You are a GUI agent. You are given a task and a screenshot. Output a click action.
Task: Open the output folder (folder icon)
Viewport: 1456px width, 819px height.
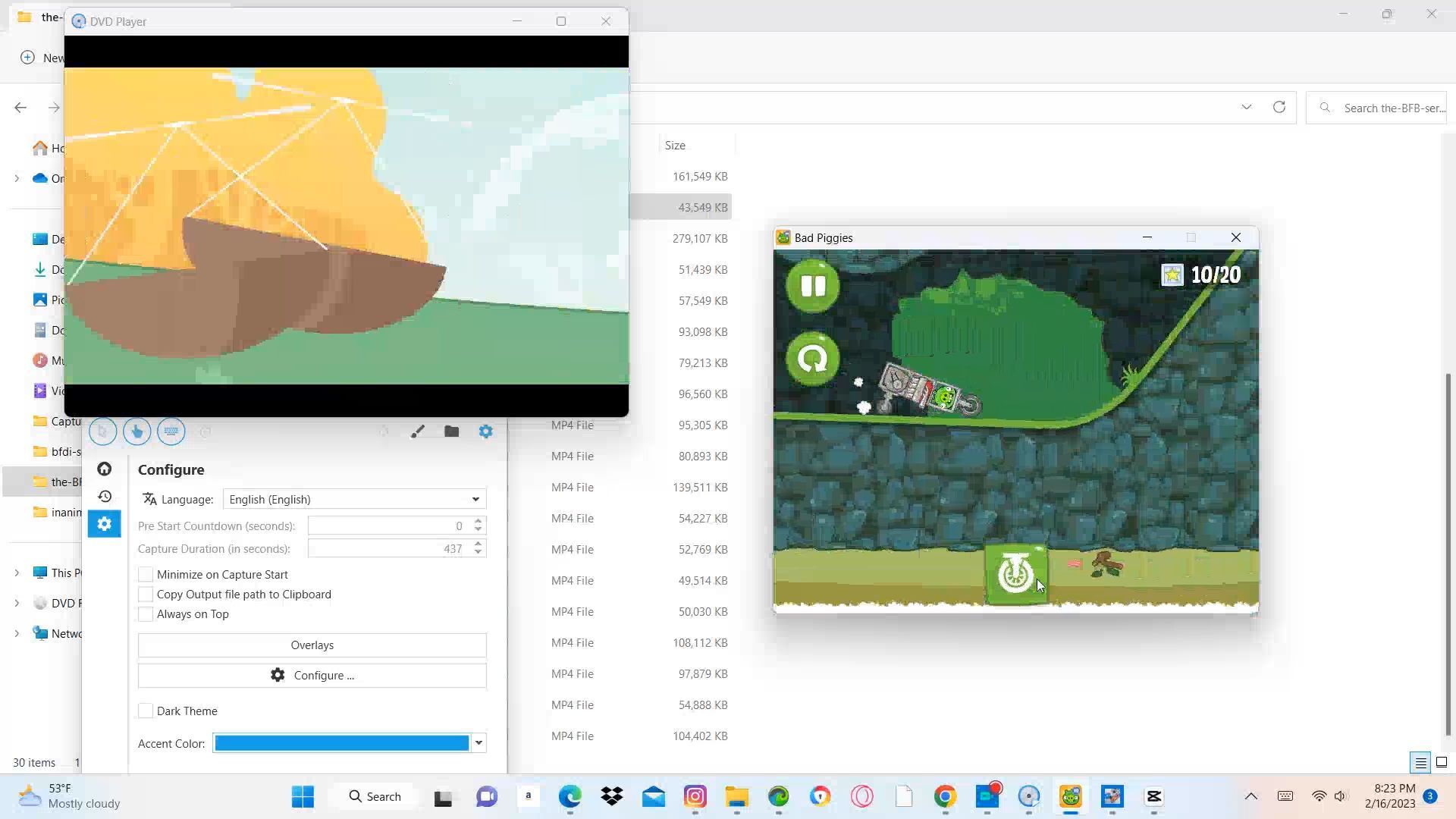coord(451,431)
